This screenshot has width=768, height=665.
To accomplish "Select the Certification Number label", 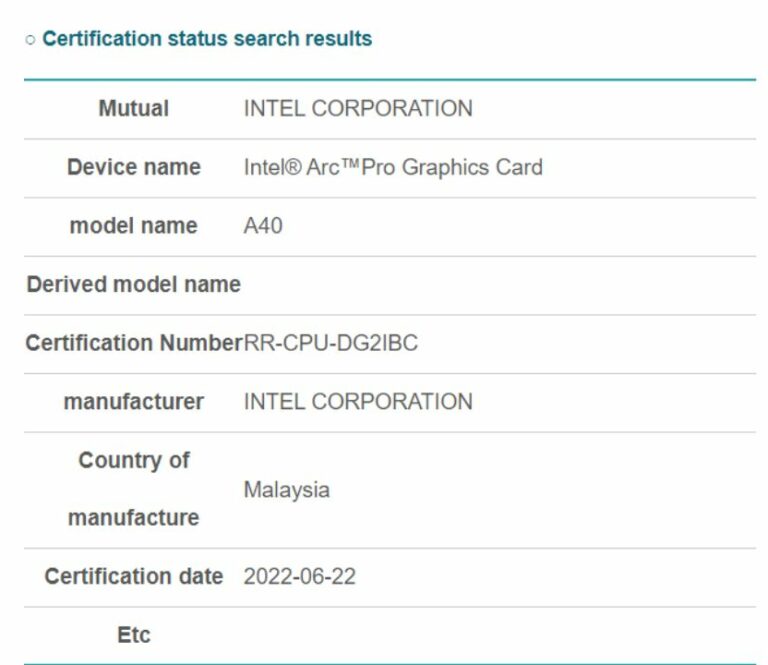I will pyautogui.click(x=133, y=343).
